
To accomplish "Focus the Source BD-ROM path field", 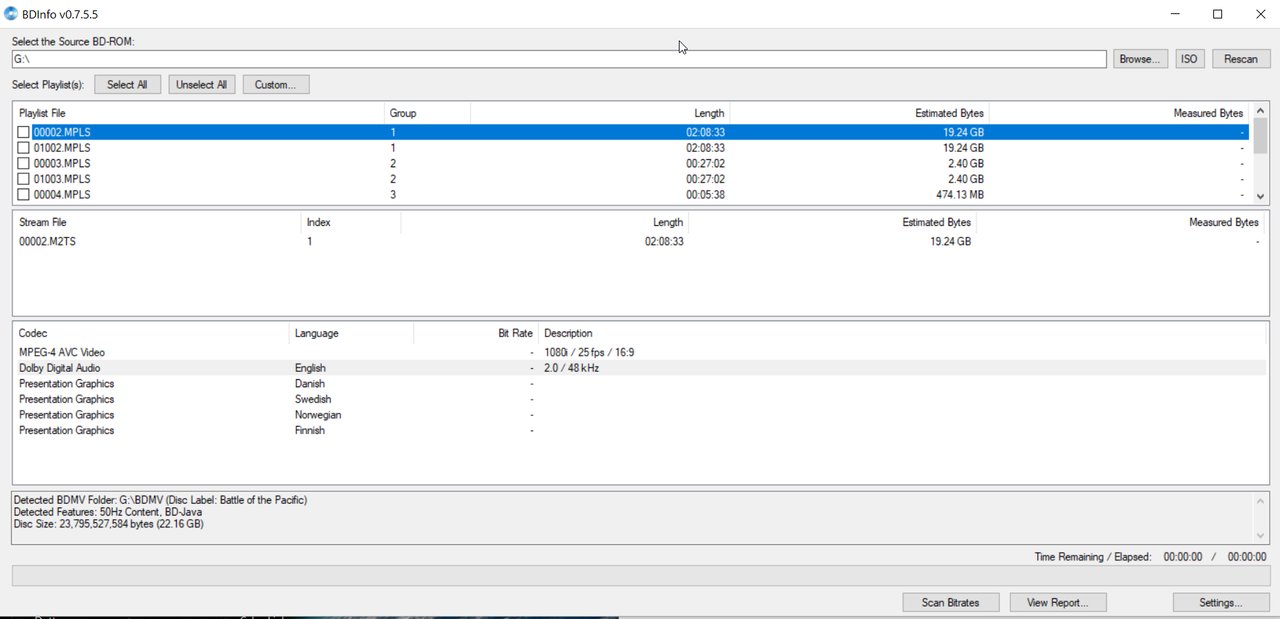I will [x=559, y=60].
